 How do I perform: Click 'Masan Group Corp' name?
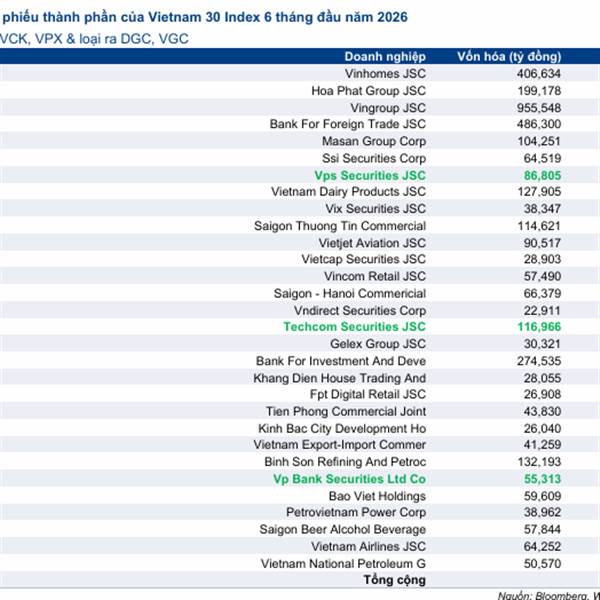click(x=374, y=141)
